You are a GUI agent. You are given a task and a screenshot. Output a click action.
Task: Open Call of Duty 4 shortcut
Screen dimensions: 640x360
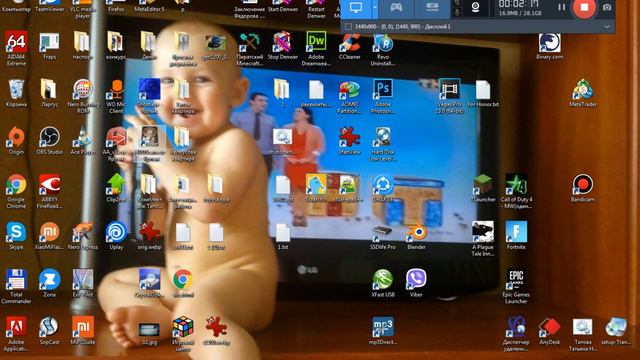[516, 191]
